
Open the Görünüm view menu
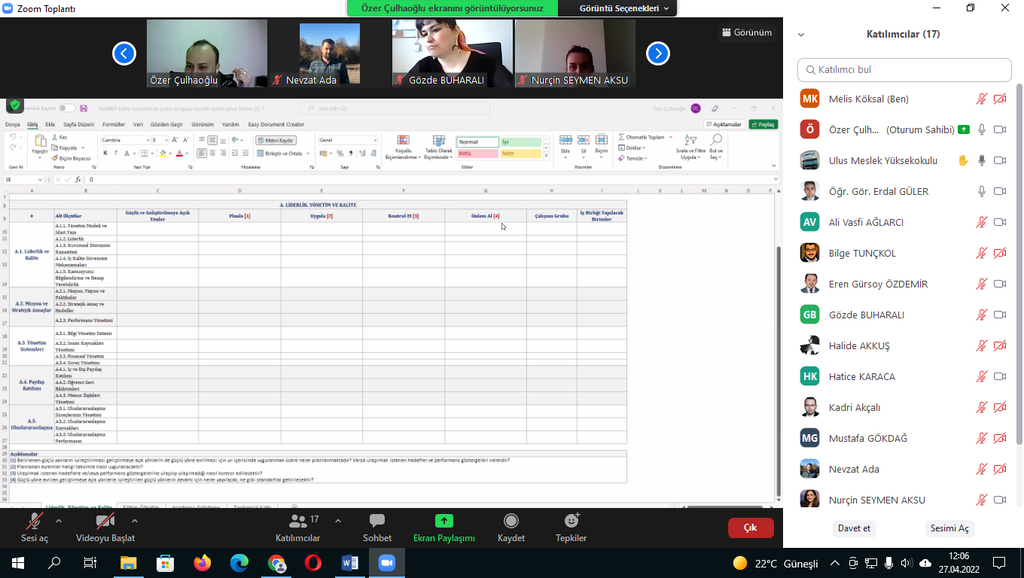[746, 32]
